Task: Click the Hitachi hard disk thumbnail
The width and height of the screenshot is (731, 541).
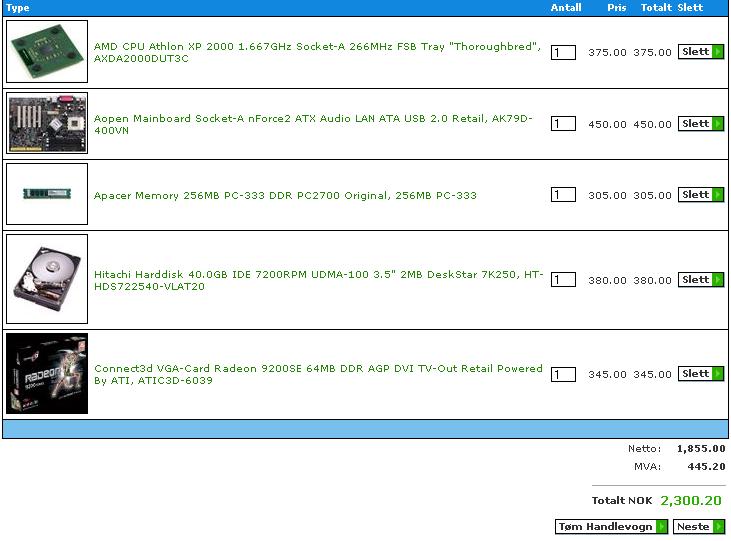Action: tap(47, 279)
